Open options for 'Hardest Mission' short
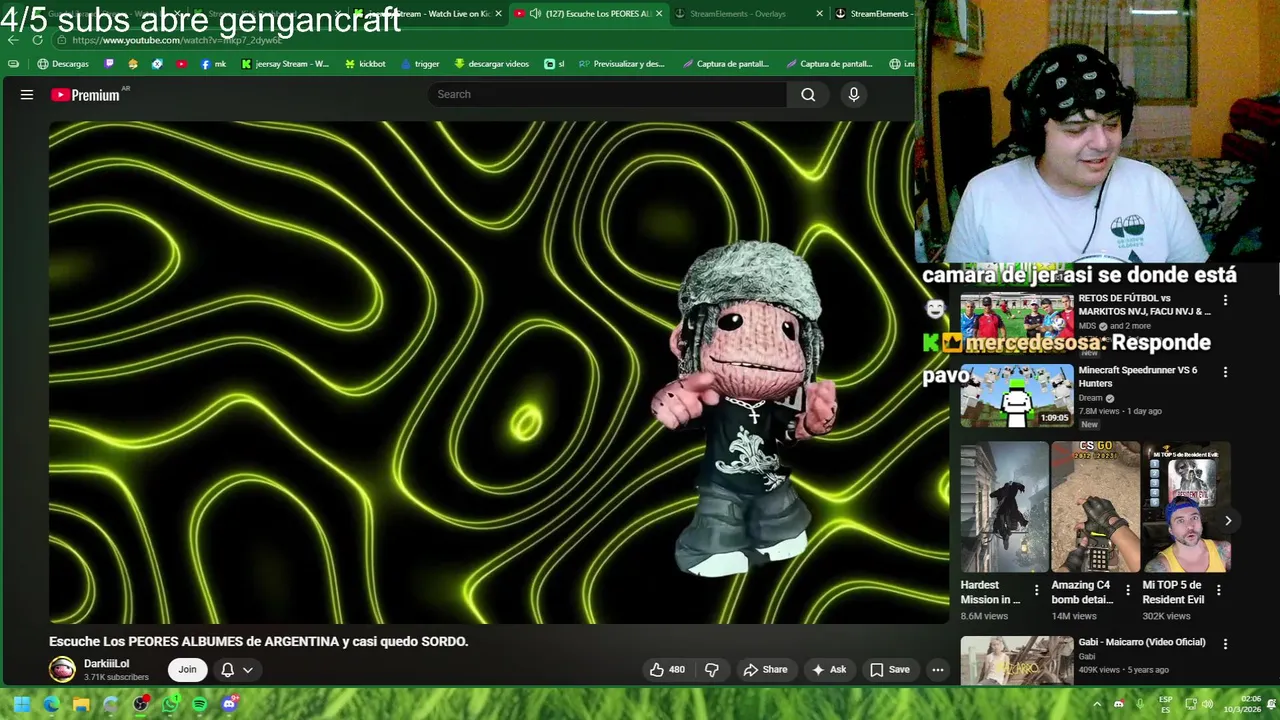This screenshot has width=1280, height=720. click(x=1036, y=591)
